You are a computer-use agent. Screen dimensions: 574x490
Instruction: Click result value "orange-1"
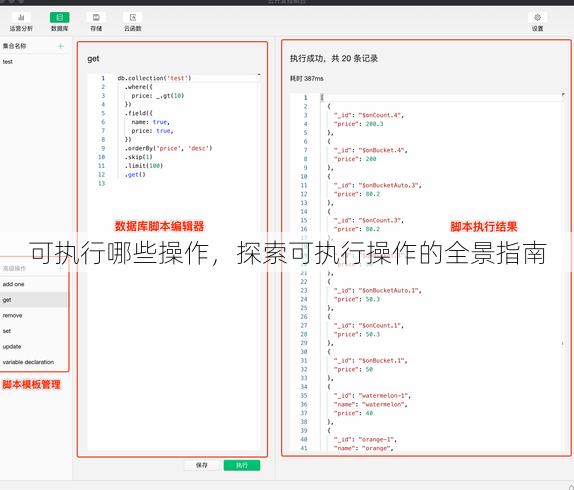pos(377,439)
